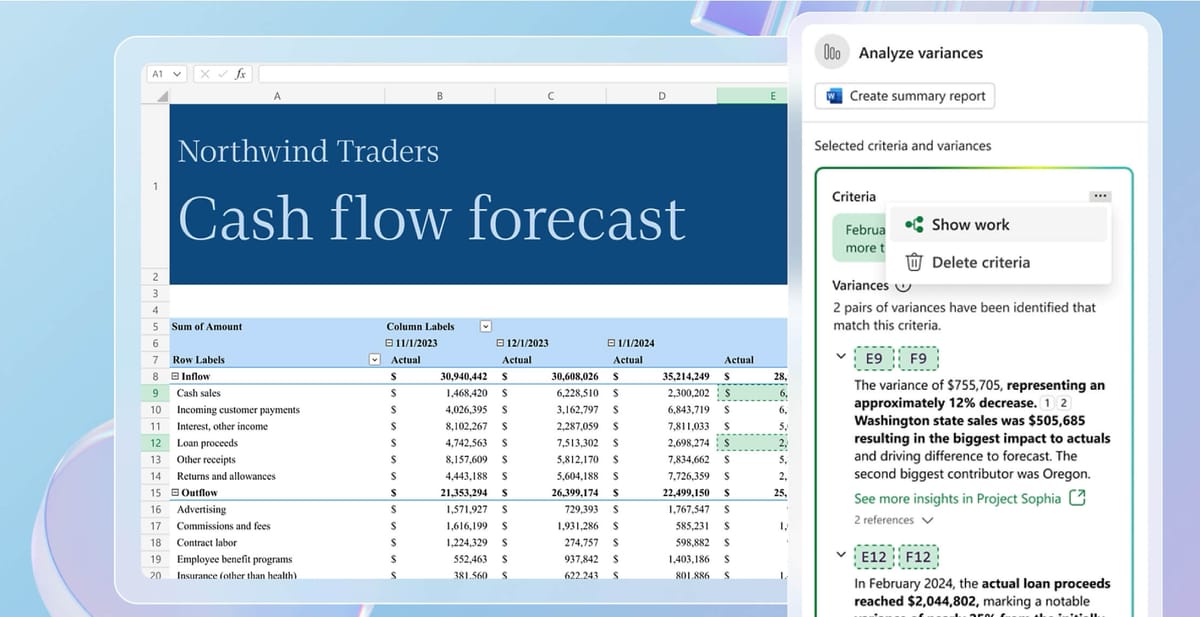
Task: Collapse the 11/1/2023 column group
Action: [x=390, y=343]
